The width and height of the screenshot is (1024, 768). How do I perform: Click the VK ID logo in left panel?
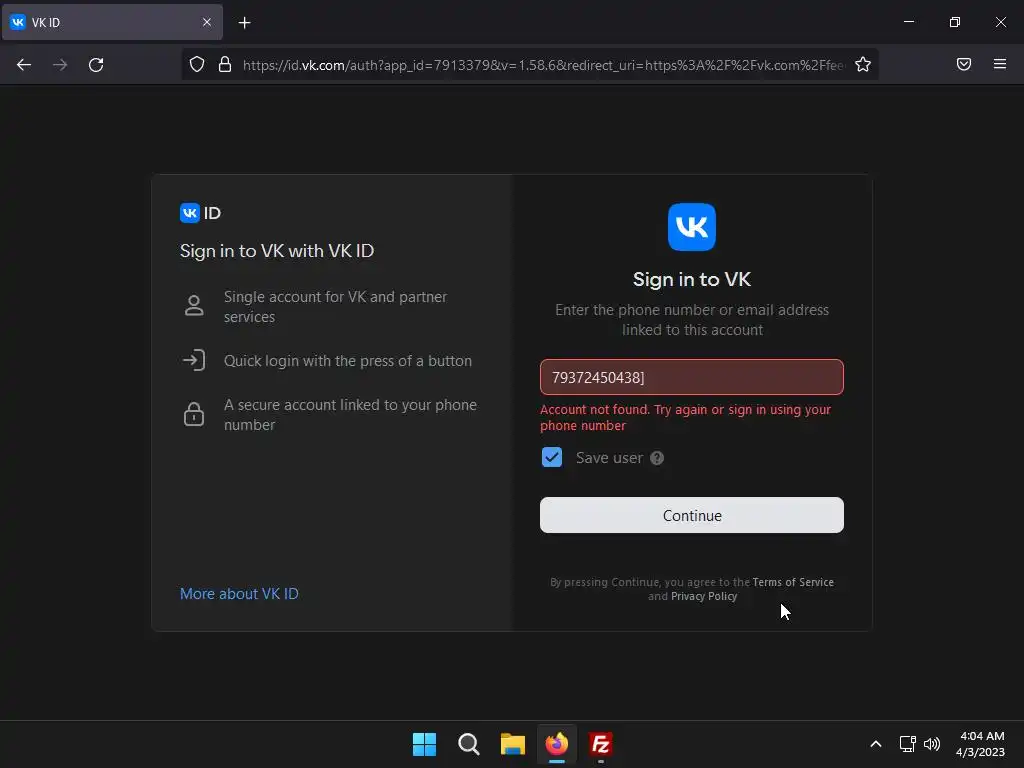point(200,213)
